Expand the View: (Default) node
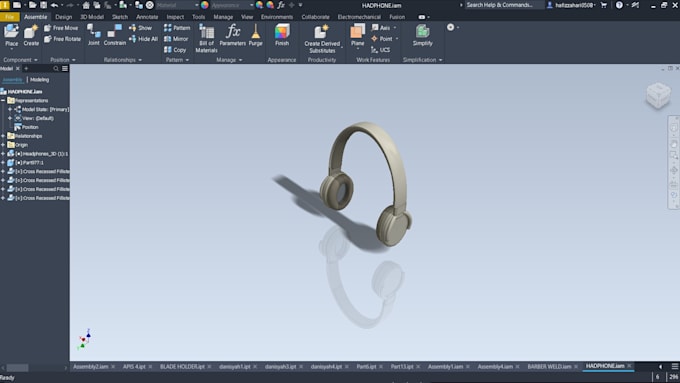The height and width of the screenshot is (383, 680). coord(10,118)
